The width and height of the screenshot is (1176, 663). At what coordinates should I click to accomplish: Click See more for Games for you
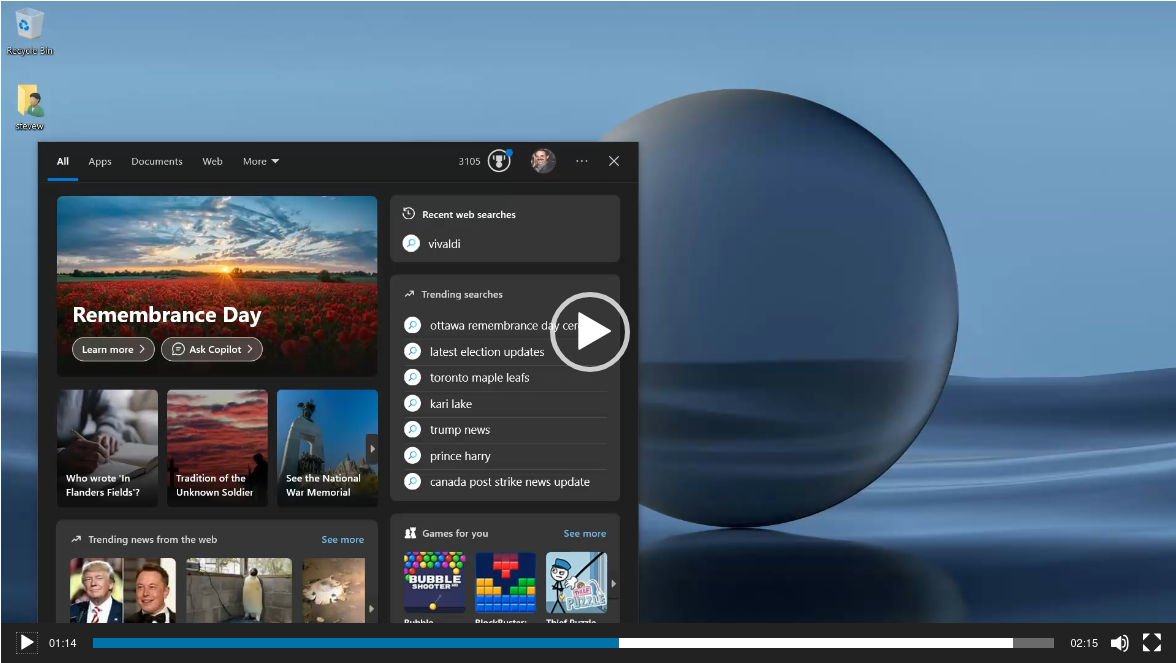pos(585,533)
